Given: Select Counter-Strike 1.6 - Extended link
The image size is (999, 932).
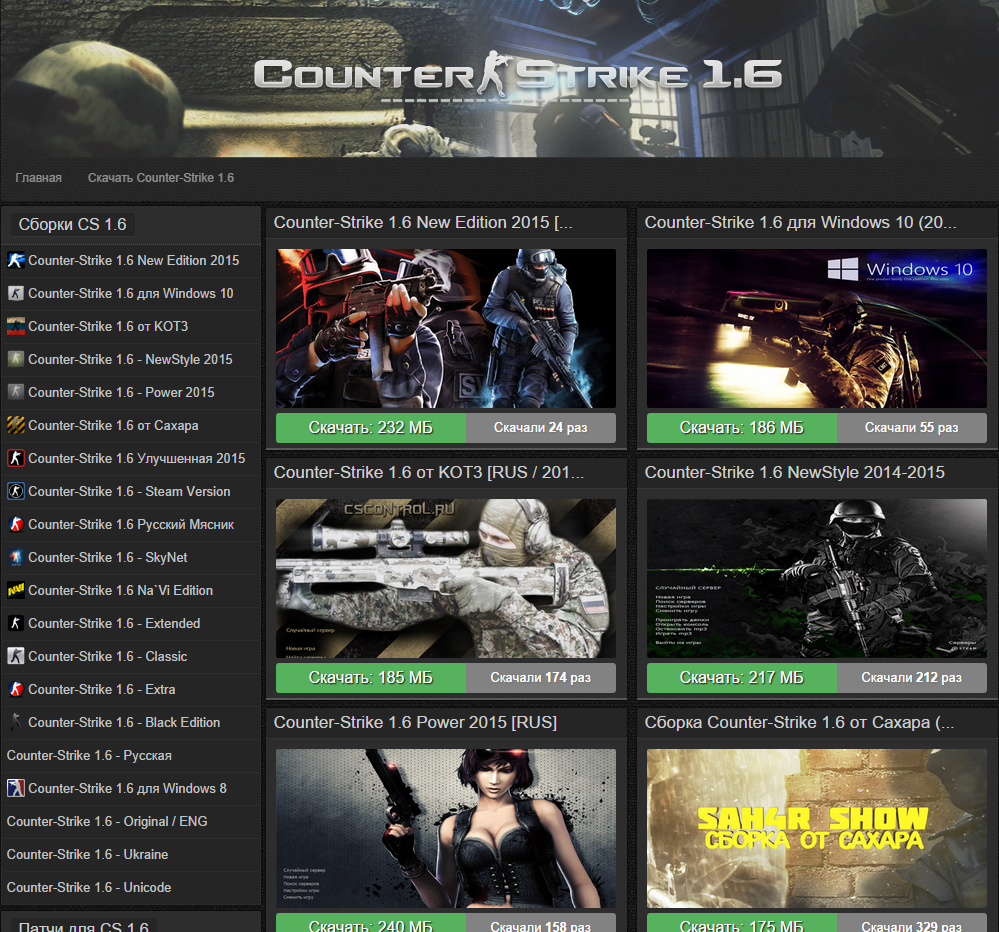Looking at the screenshot, I should coord(114,623).
